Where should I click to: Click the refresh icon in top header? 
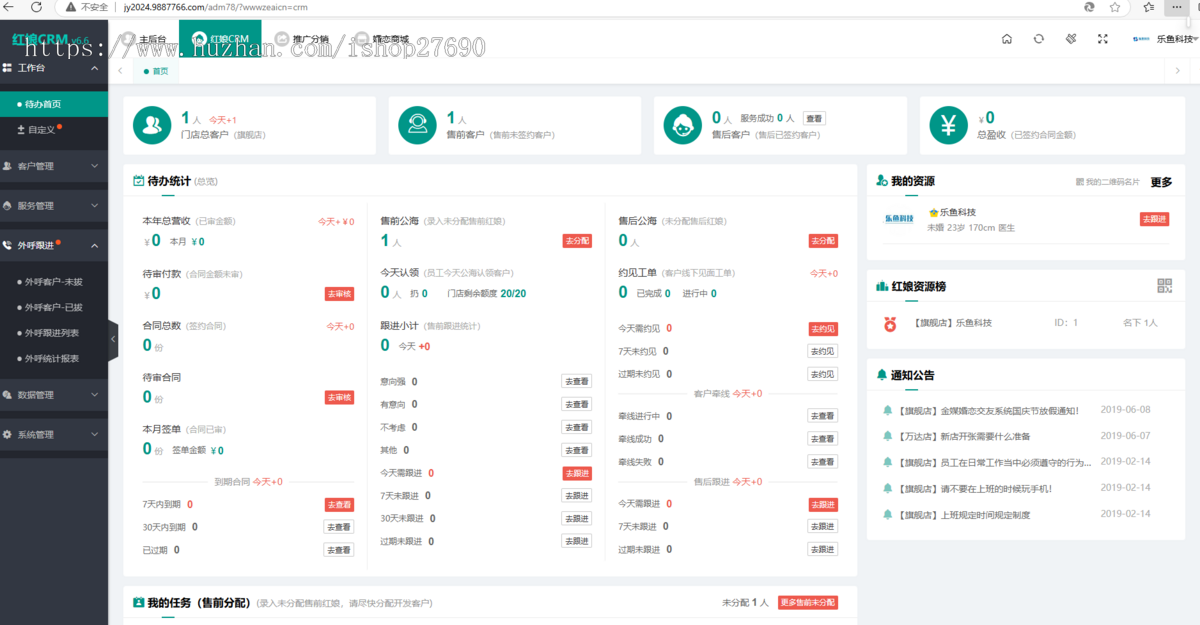click(1039, 39)
